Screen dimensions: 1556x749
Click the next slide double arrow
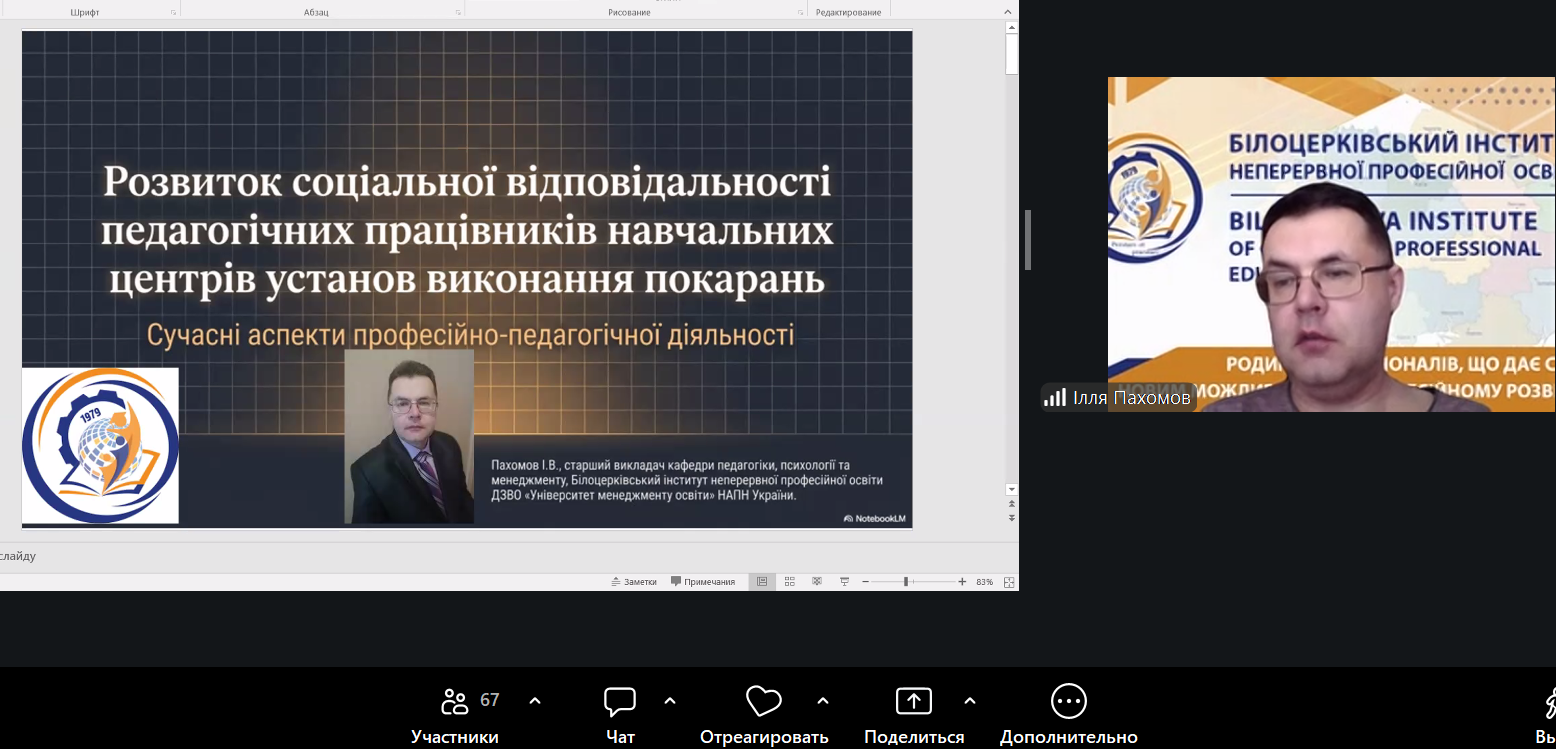(x=1012, y=518)
